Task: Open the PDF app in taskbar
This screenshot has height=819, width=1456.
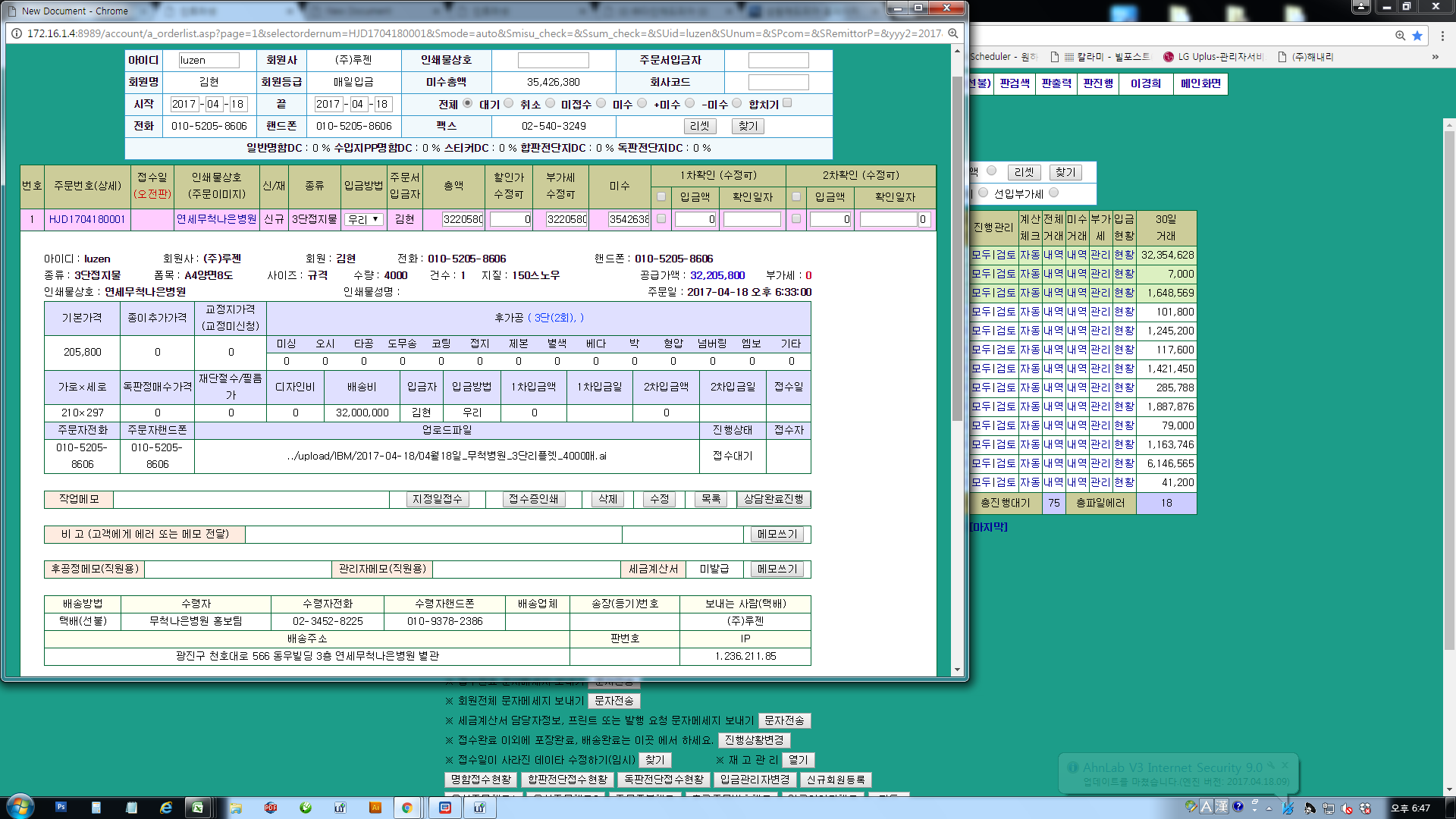Action: pos(271,808)
